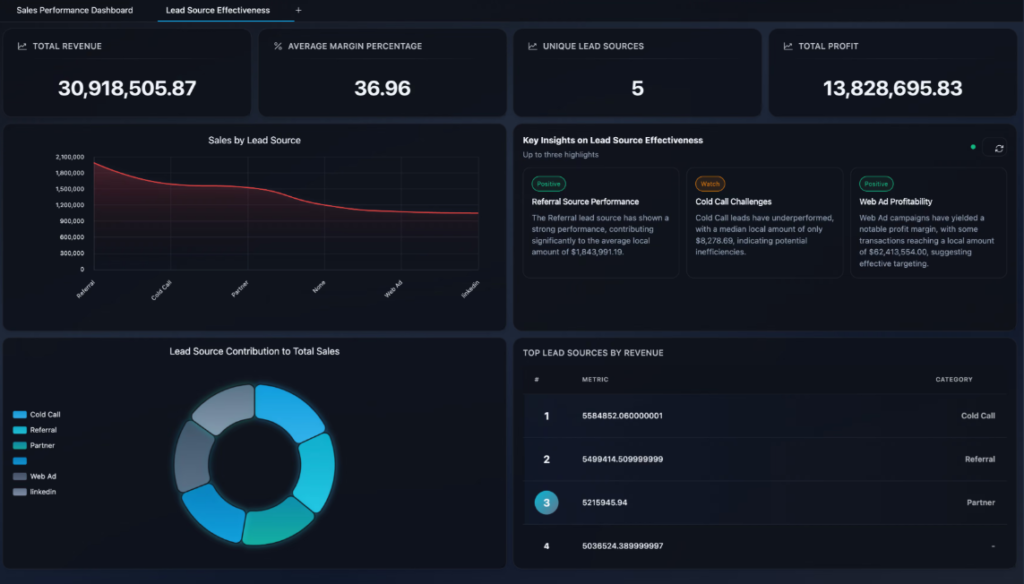
Task: Click the Referral x-axis label on sales chart
Action: pos(86,289)
